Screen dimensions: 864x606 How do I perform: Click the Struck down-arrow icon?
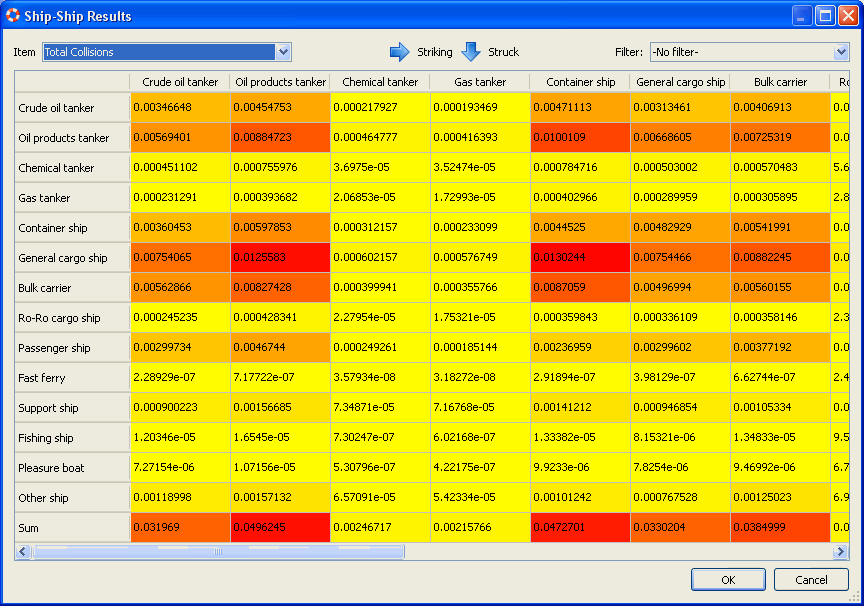point(471,52)
